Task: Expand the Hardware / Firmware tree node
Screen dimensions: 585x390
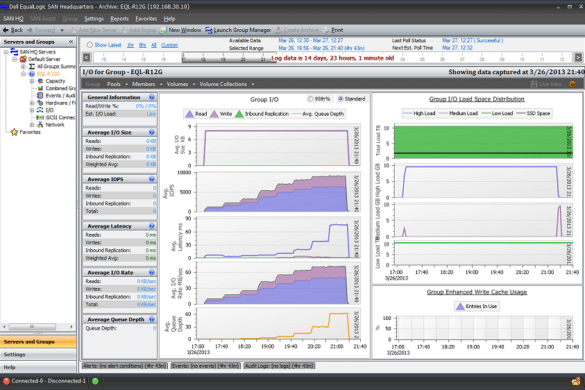Action: (32, 103)
